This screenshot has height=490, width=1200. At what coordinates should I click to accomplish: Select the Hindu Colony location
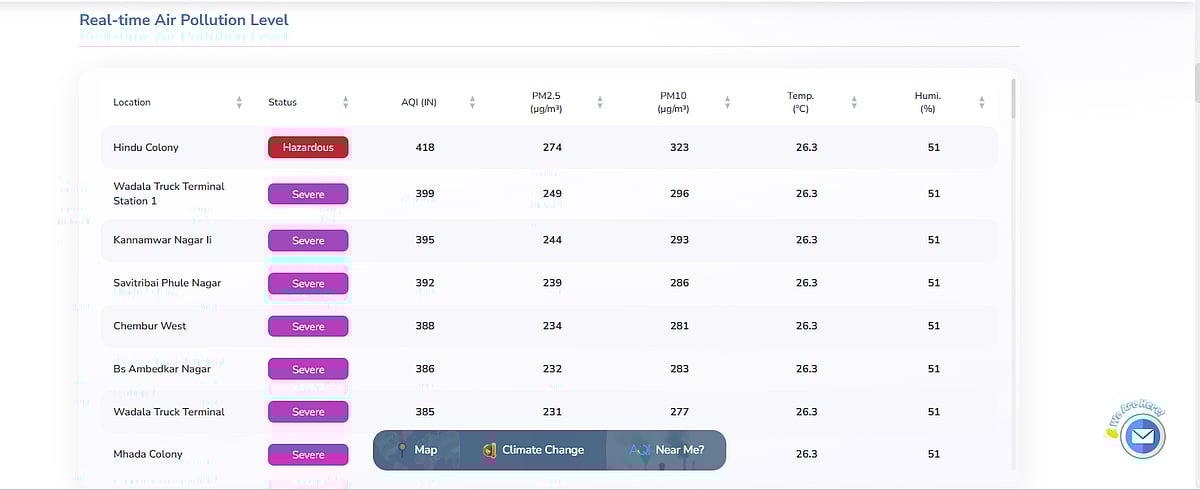click(146, 147)
